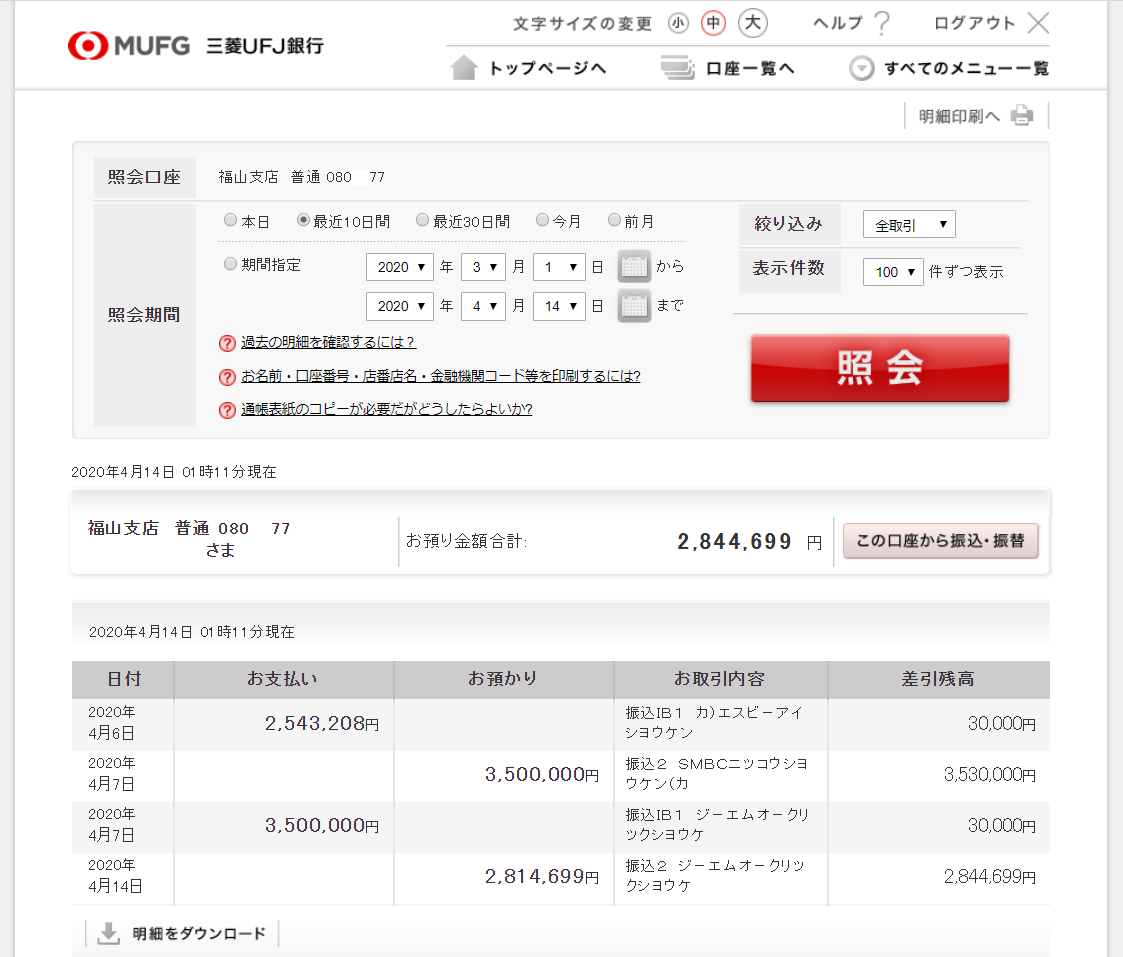This screenshot has height=957, width=1123.
Task: Open the start month dropdown showing 3
Action: [483, 267]
